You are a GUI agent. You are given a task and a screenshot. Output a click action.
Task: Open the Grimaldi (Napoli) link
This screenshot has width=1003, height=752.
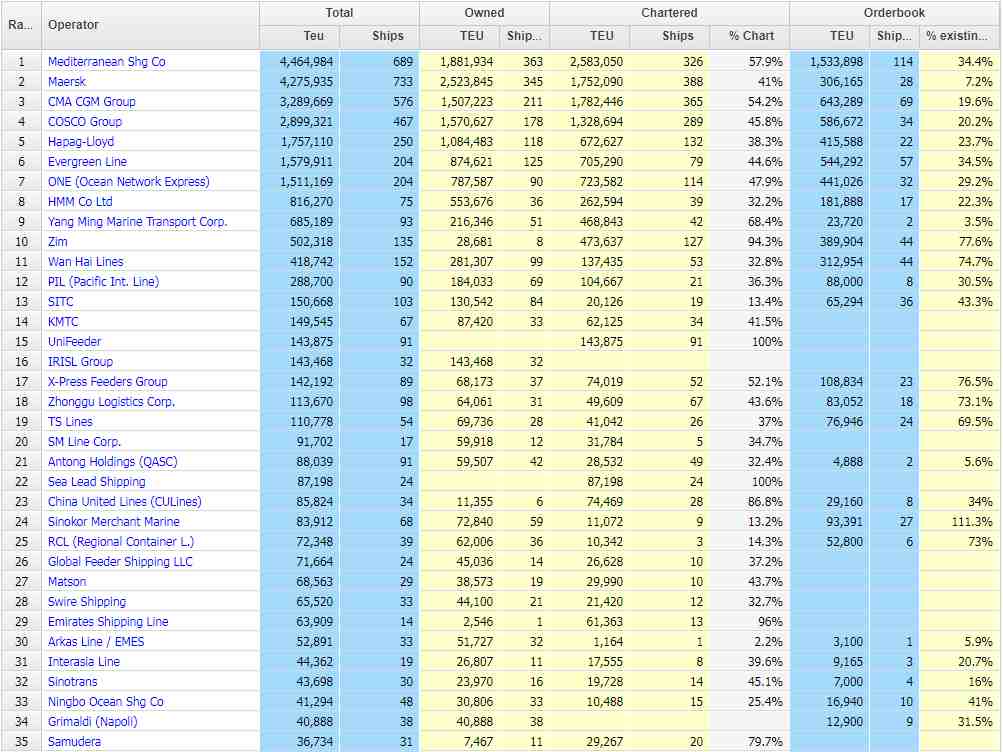point(93,721)
